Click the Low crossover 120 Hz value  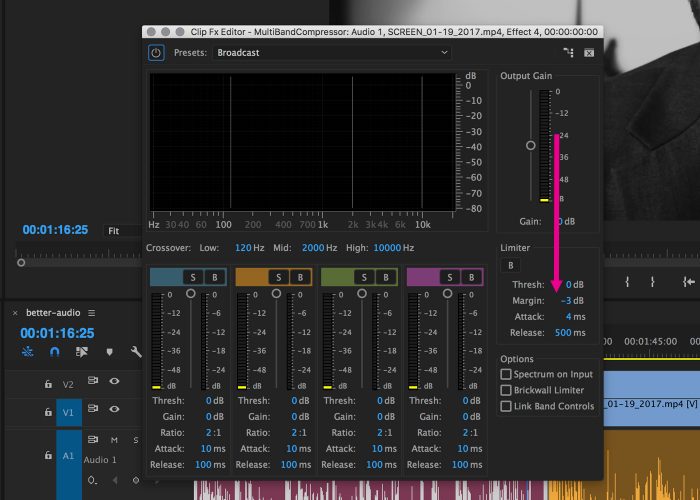tap(243, 247)
